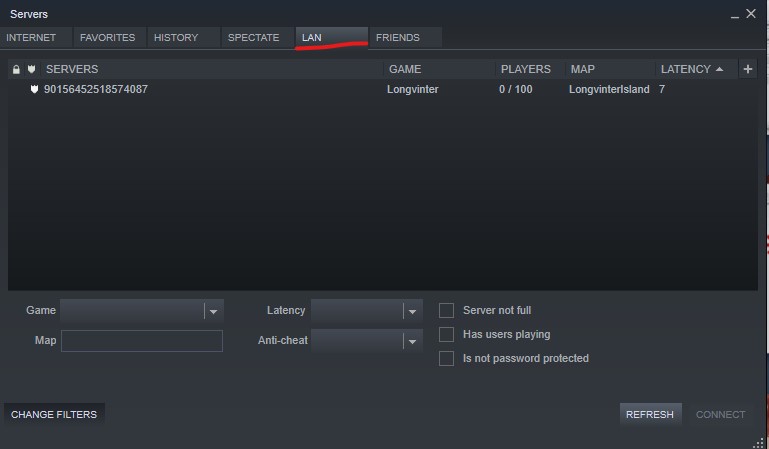Switch to the Internet tab
The width and height of the screenshot is (769, 449).
[x=32, y=38]
